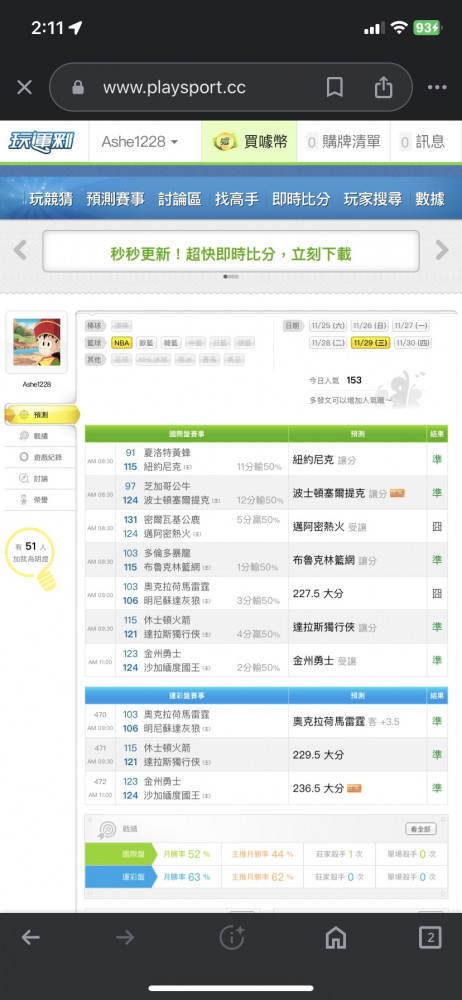Go back with the browser back arrow

click(x=31, y=937)
